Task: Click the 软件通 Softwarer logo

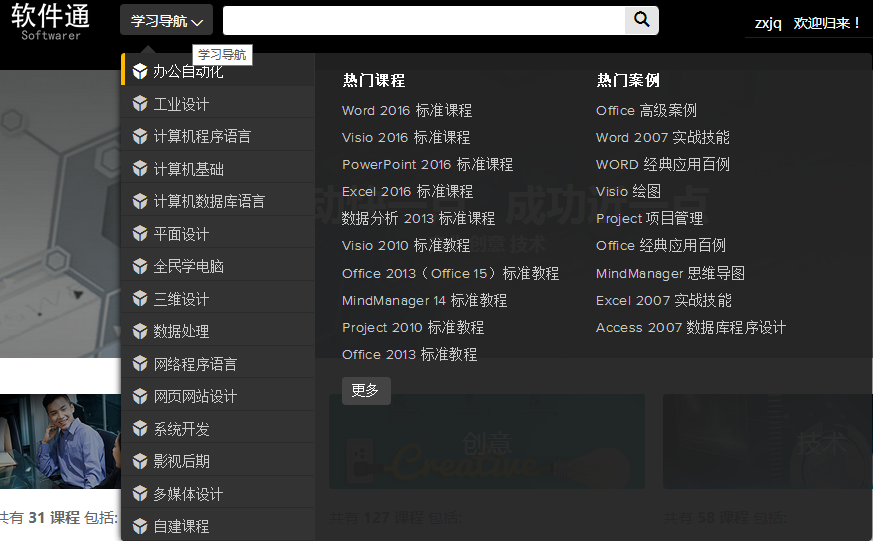Action: [x=50, y=21]
